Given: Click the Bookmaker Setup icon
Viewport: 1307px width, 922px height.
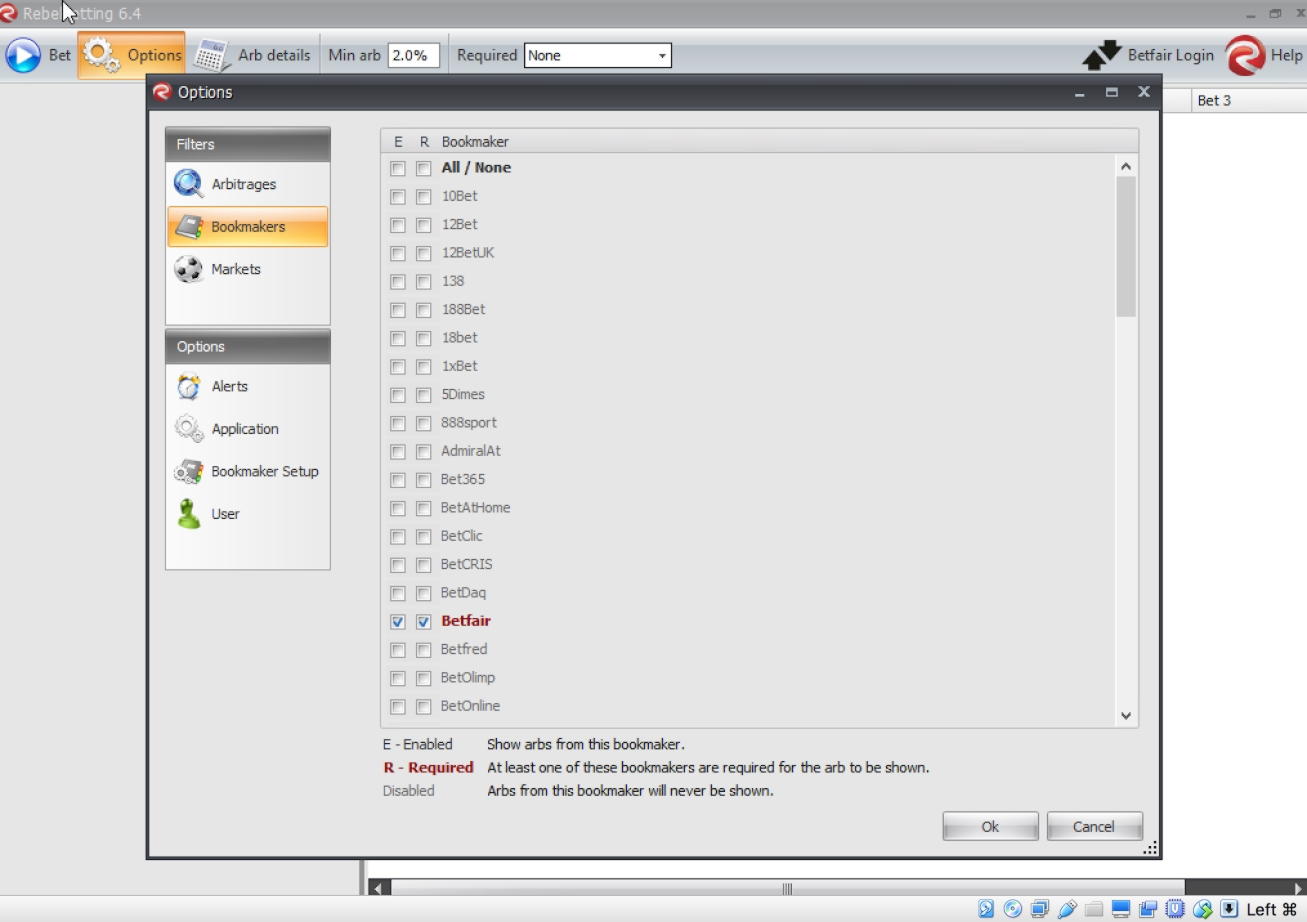Looking at the screenshot, I should tap(189, 471).
